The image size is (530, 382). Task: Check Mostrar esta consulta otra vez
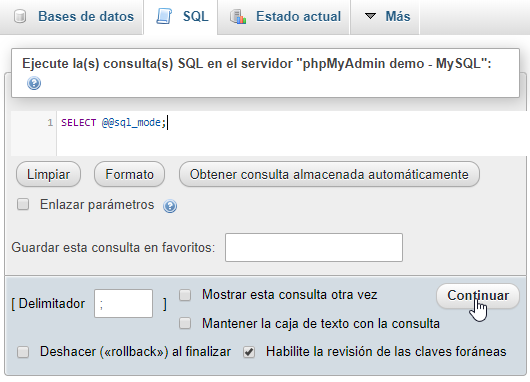185,295
